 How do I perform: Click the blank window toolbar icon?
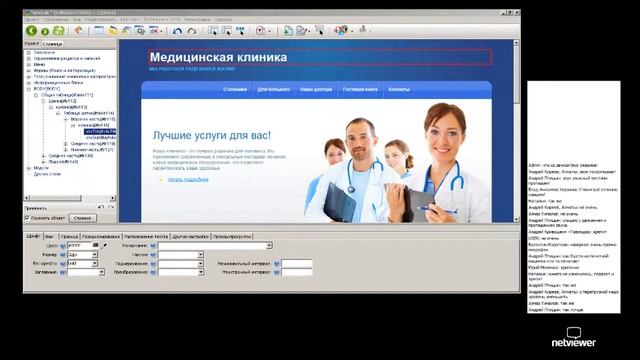pos(99,31)
